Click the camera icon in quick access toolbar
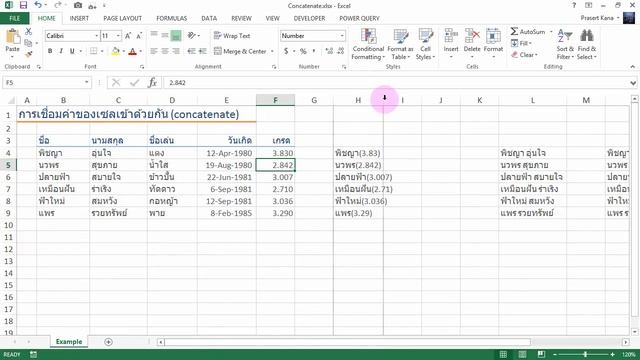 point(78,5)
